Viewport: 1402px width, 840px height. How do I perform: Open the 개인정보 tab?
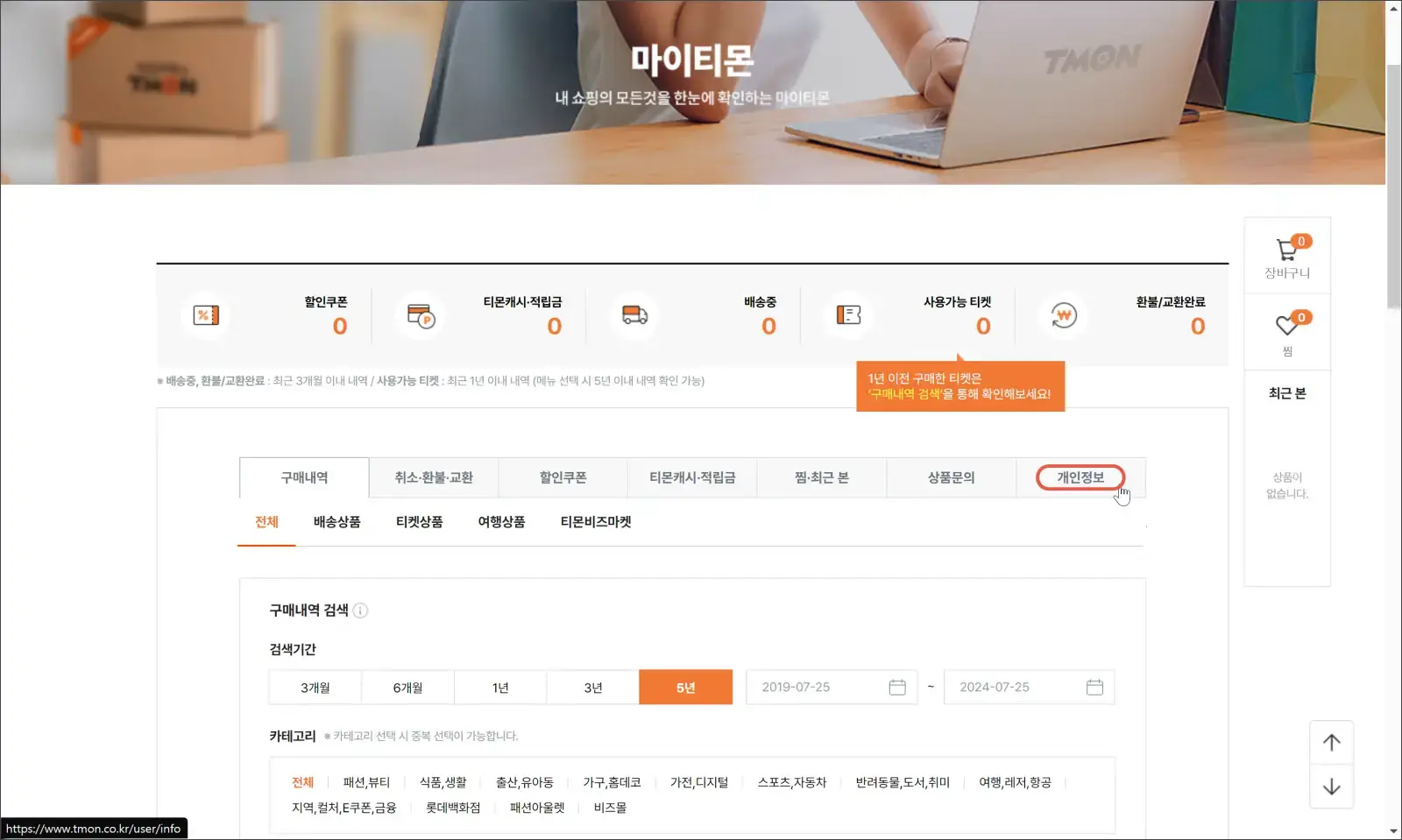1080,477
